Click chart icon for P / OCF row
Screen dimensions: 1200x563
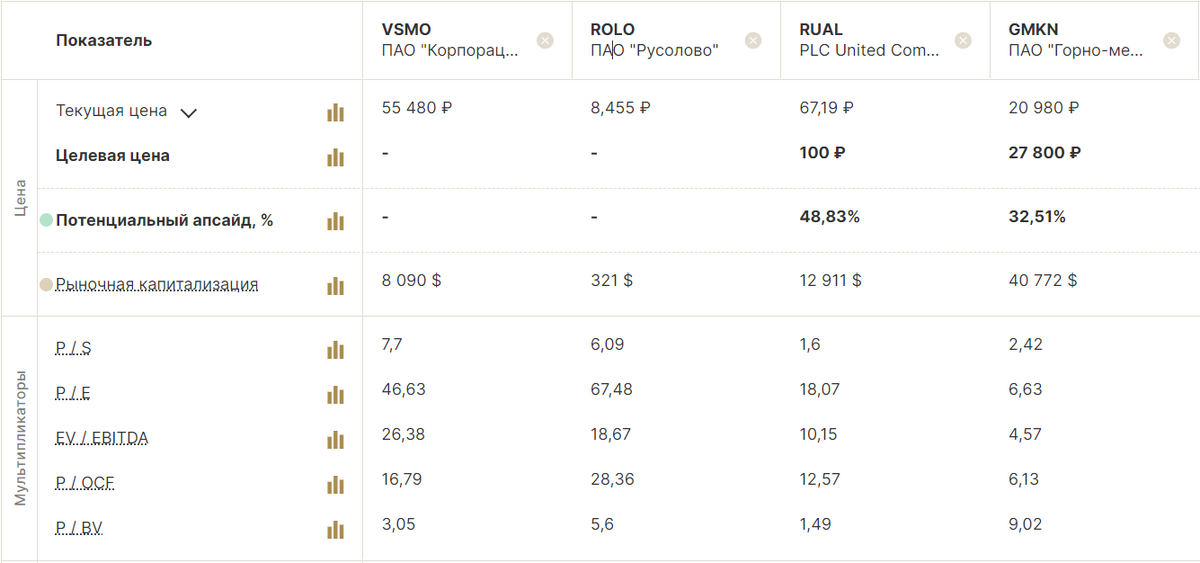[335, 484]
